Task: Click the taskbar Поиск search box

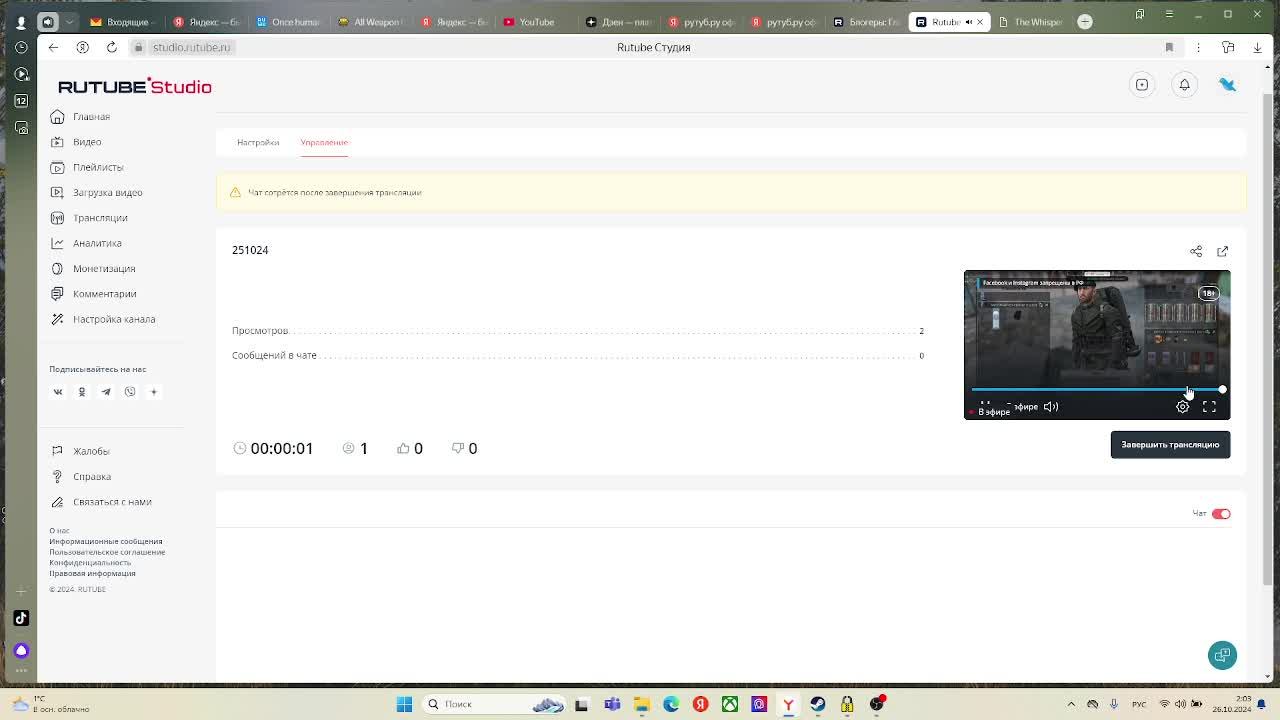Action: click(496, 704)
